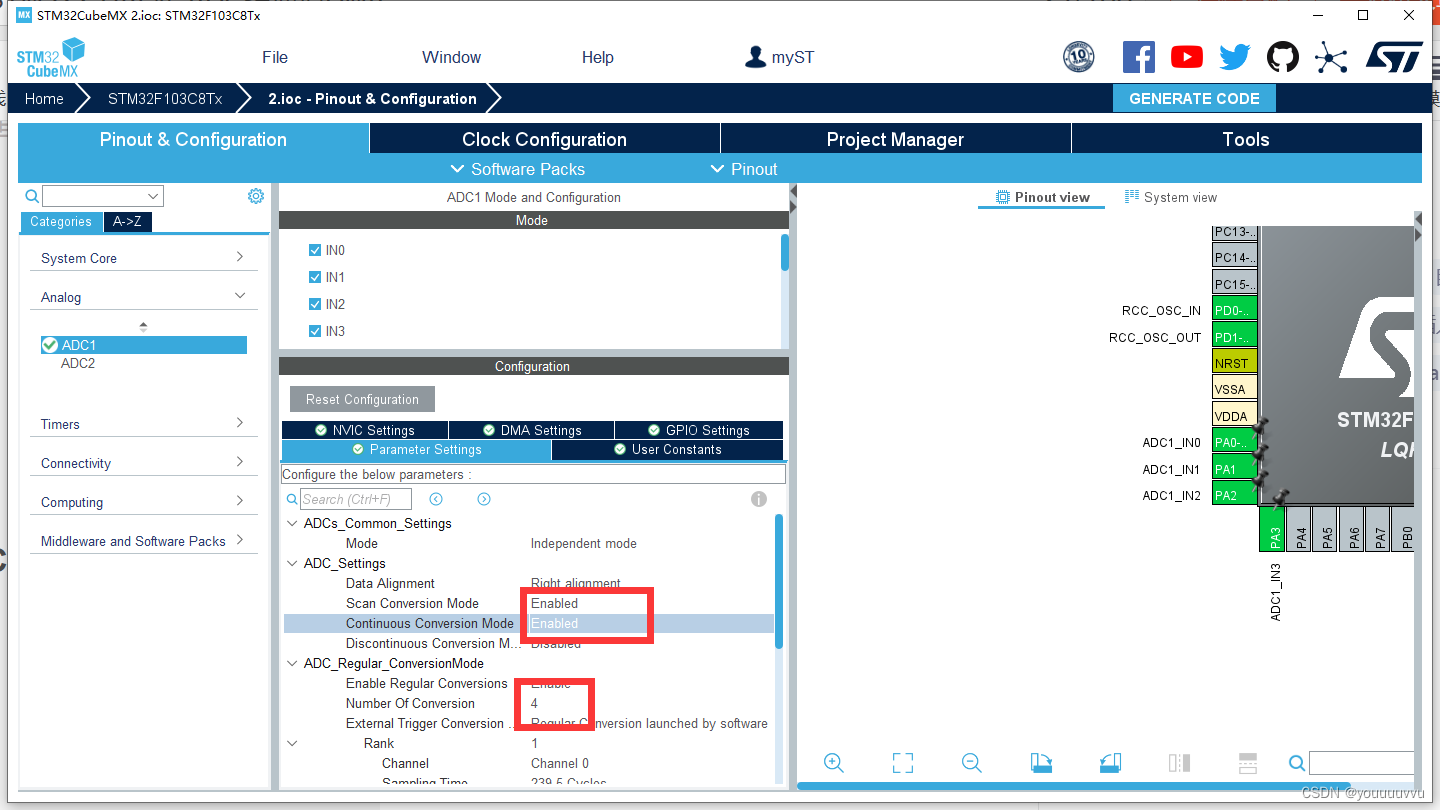
Task: Click the GENERATE CODE button
Action: 1194,98
